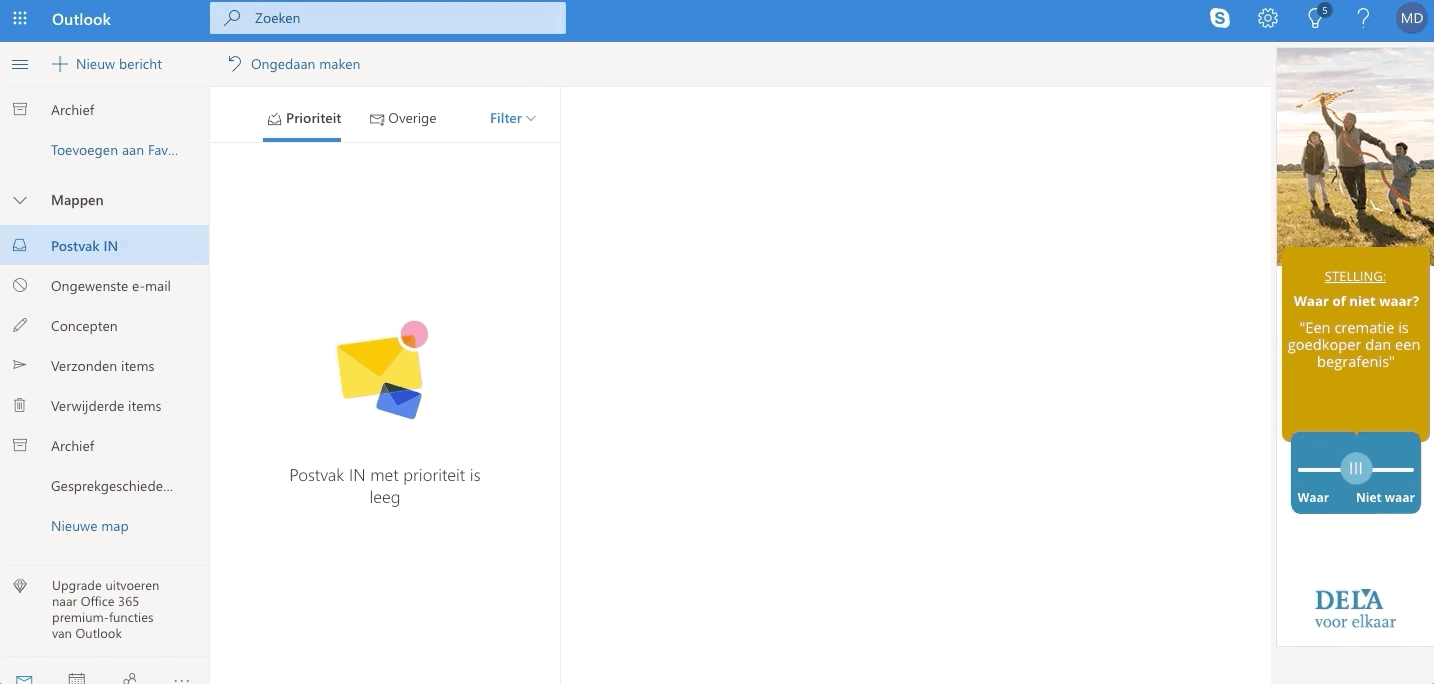Viewport: 1434px width, 684px height.
Task: Open the Settings gear icon
Action: point(1268,18)
